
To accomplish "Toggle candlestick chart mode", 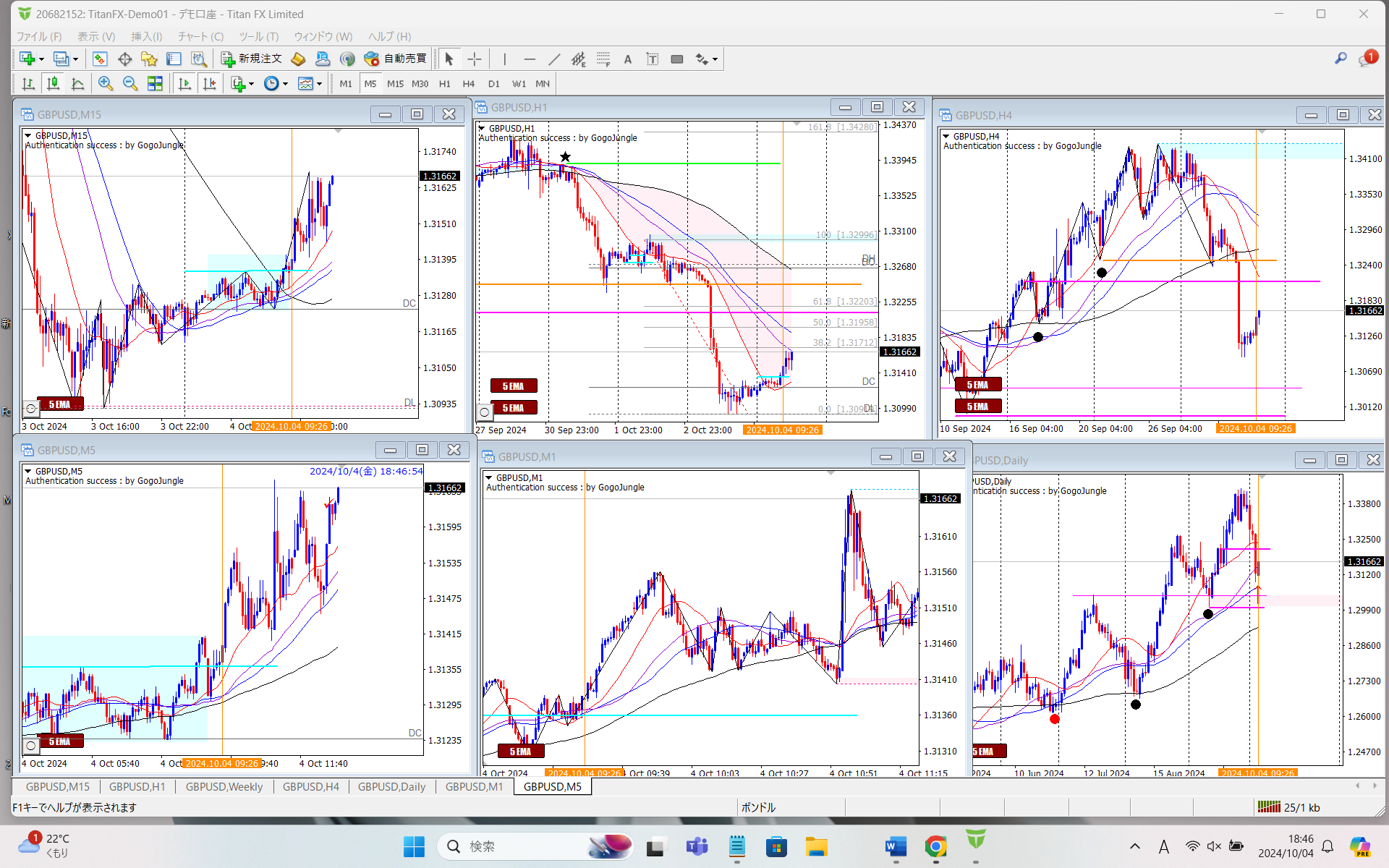I will tap(53, 84).
